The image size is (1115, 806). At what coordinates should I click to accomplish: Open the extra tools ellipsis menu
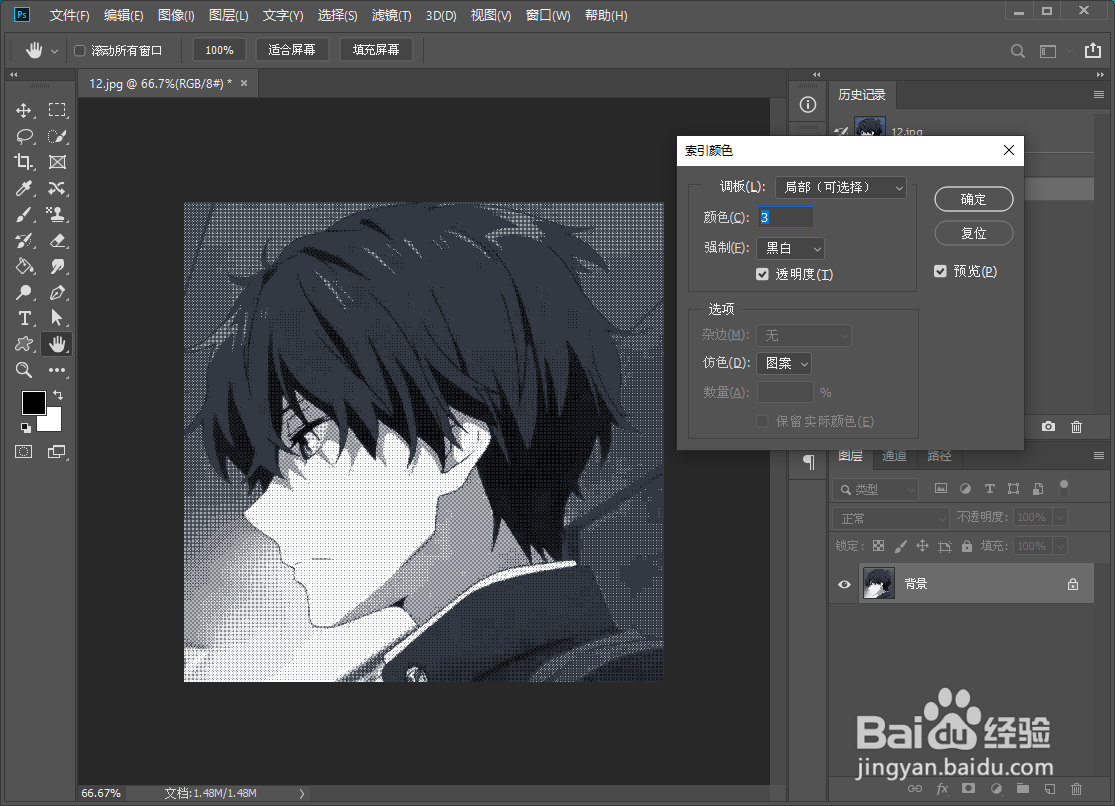pos(57,370)
